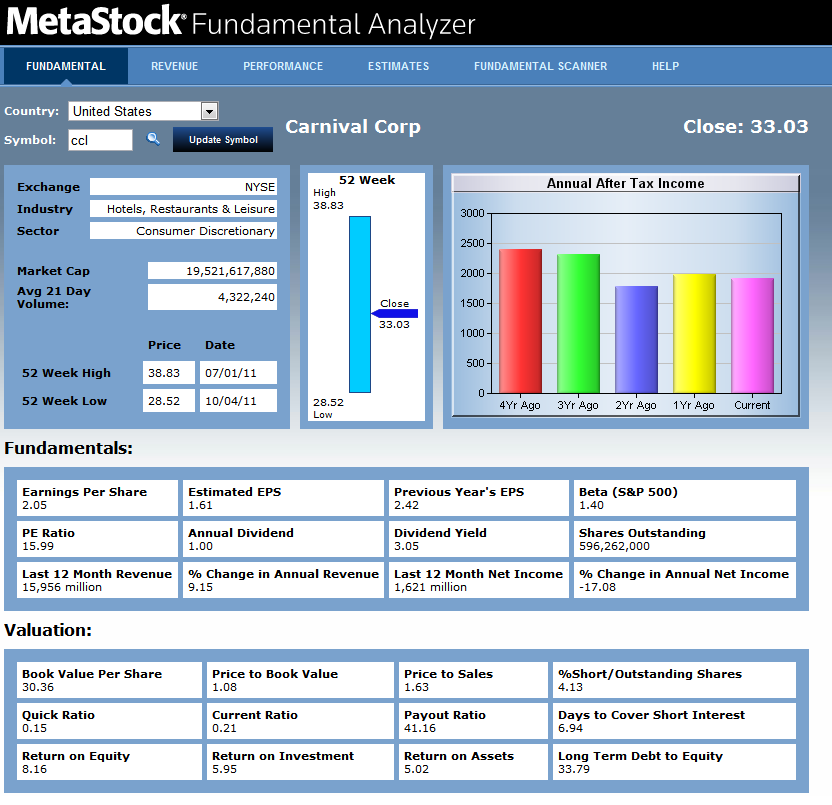
Task: Click the Last 12 Month Revenue cell
Action: (x=97, y=580)
